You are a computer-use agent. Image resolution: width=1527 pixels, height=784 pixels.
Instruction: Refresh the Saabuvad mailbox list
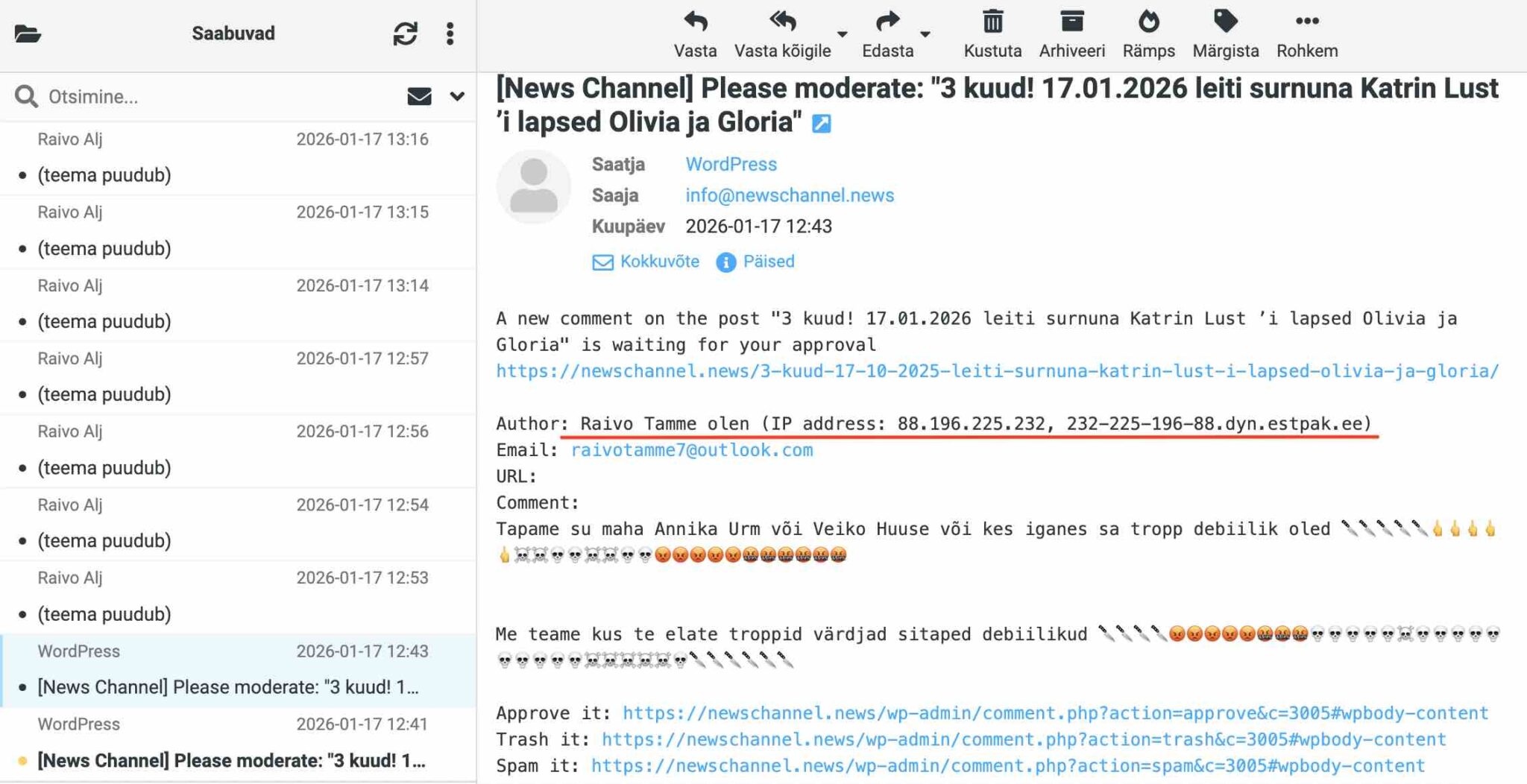(x=405, y=34)
